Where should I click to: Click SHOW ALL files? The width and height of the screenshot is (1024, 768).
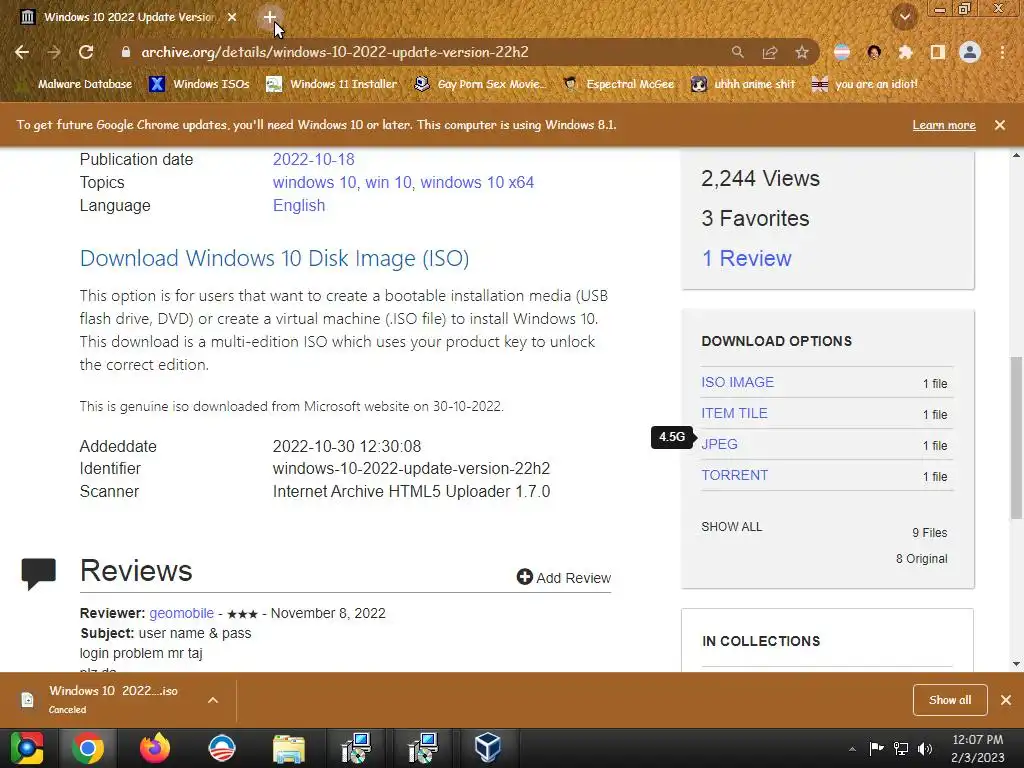click(x=731, y=527)
